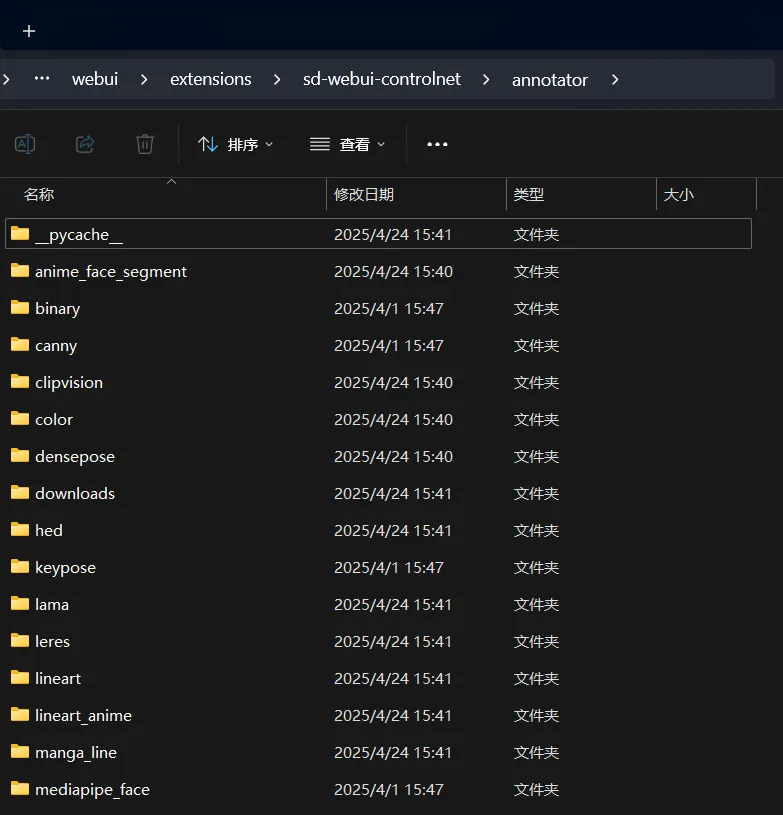This screenshot has height=815, width=783.
Task: Navigate to extensions in the breadcrumb
Action: [211, 79]
